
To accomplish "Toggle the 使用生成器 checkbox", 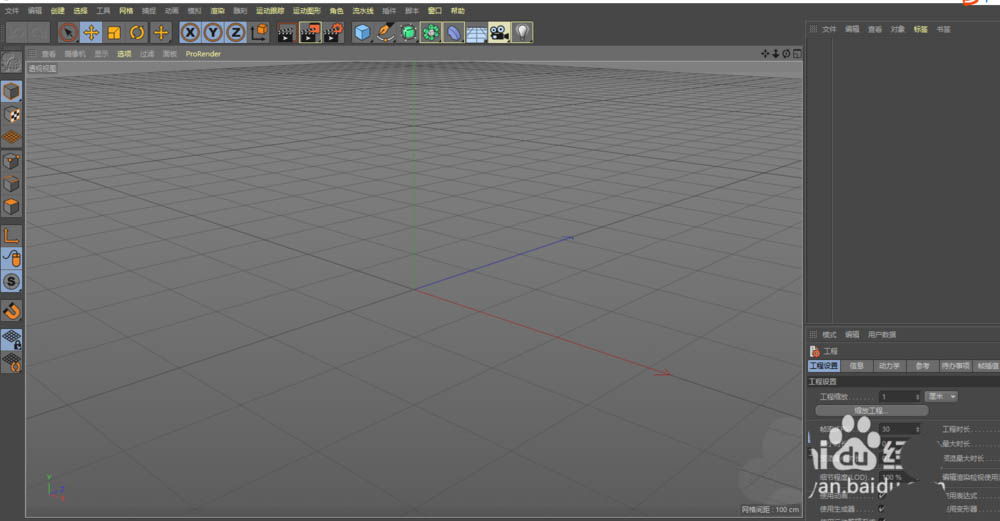I will click(881, 509).
